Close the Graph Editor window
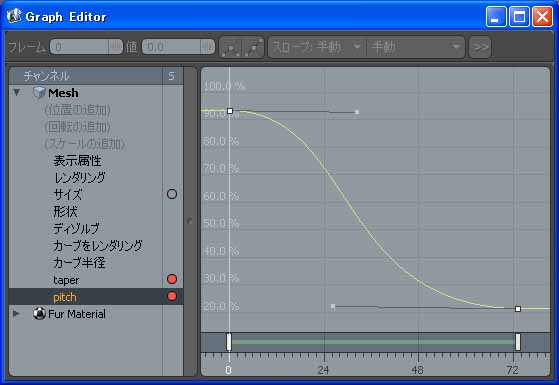Screen dimensions: 559x385 click(x=542, y=16)
